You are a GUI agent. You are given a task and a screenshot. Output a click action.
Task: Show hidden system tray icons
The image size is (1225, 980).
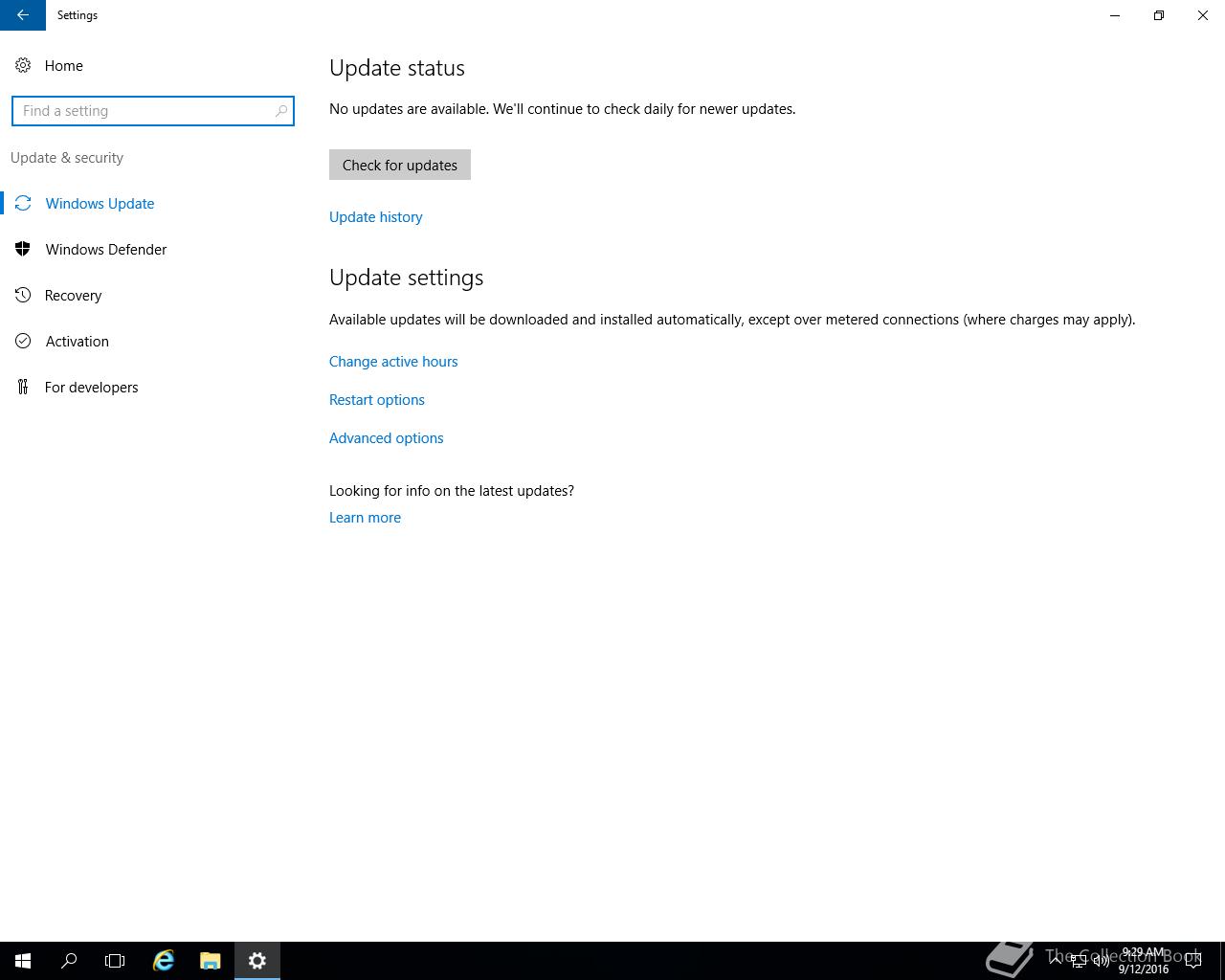tap(1056, 960)
